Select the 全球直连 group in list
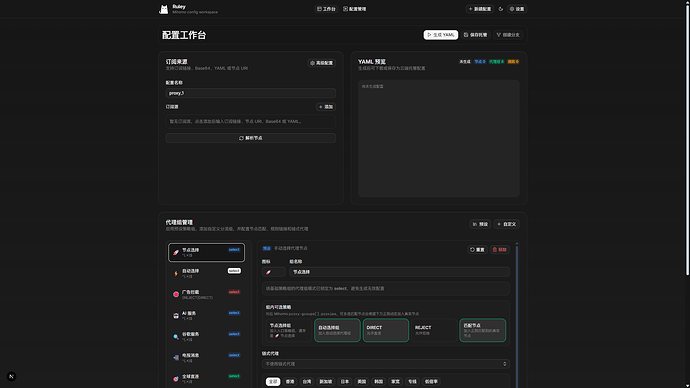This screenshot has height=388, width=690. pos(206,378)
